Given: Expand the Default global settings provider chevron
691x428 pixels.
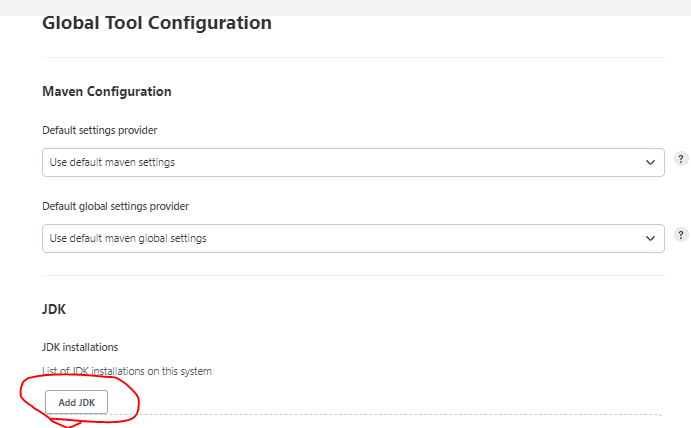Looking at the screenshot, I should 650,238.
